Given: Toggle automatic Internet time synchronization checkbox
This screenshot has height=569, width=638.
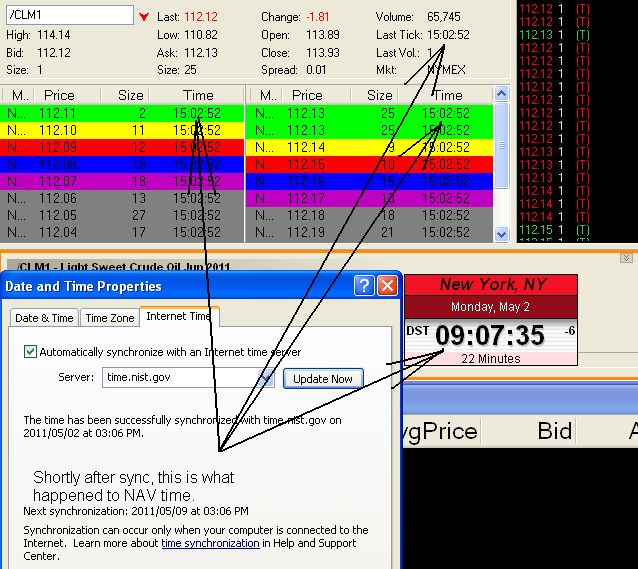Looking at the screenshot, I should coord(30,352).
